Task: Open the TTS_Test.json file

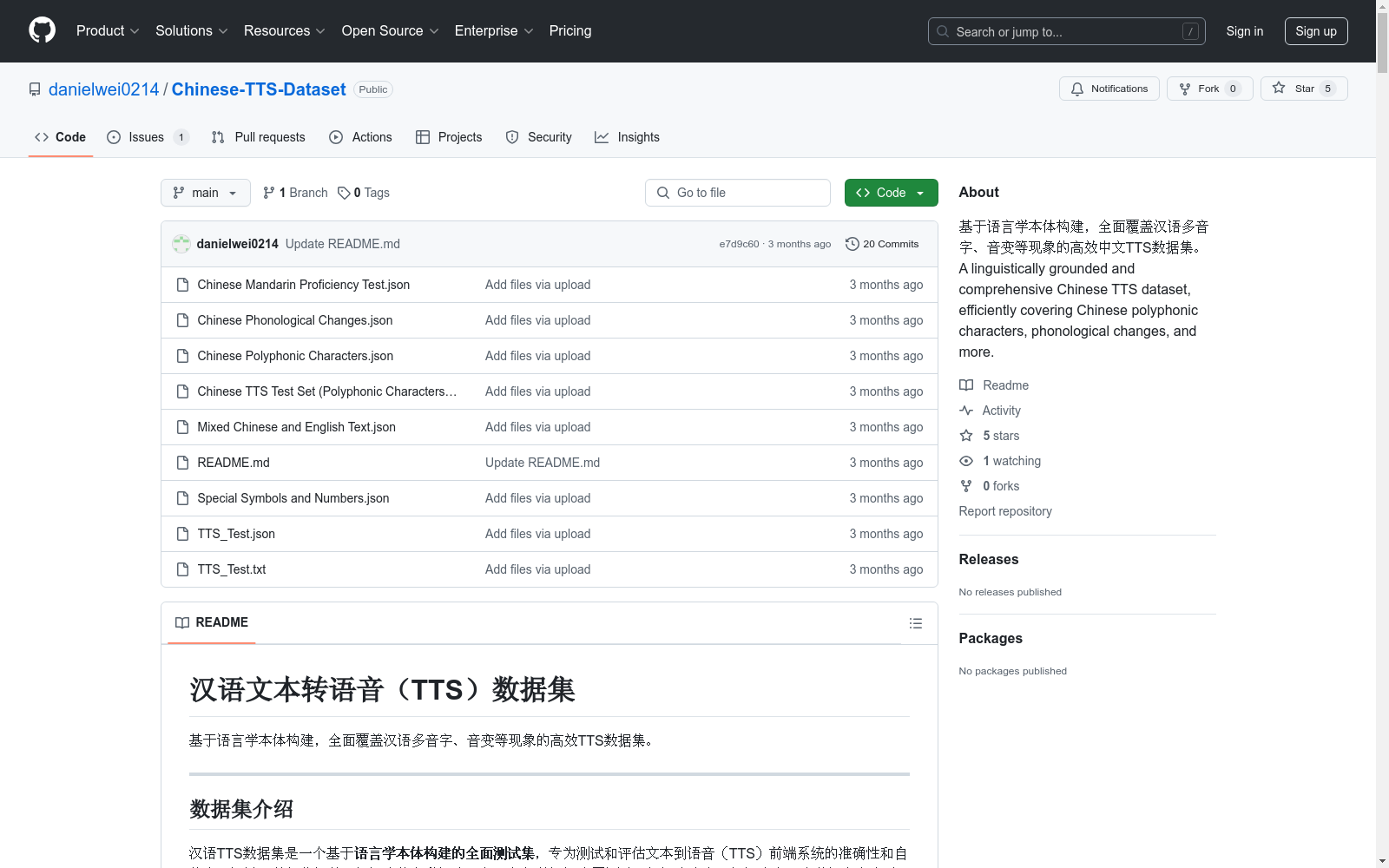Action: pyautogui.click(x=236, y=534)
